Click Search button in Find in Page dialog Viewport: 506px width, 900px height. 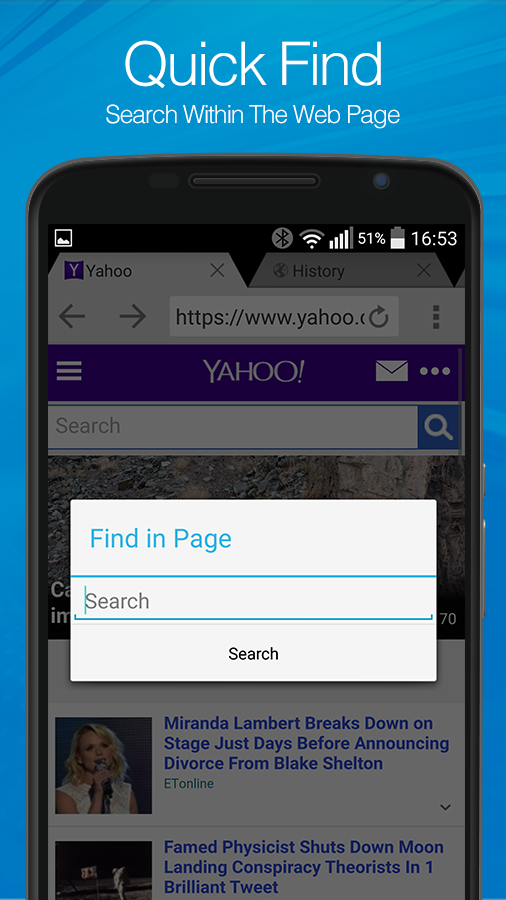pyautogui.click(x=253, y=654)
